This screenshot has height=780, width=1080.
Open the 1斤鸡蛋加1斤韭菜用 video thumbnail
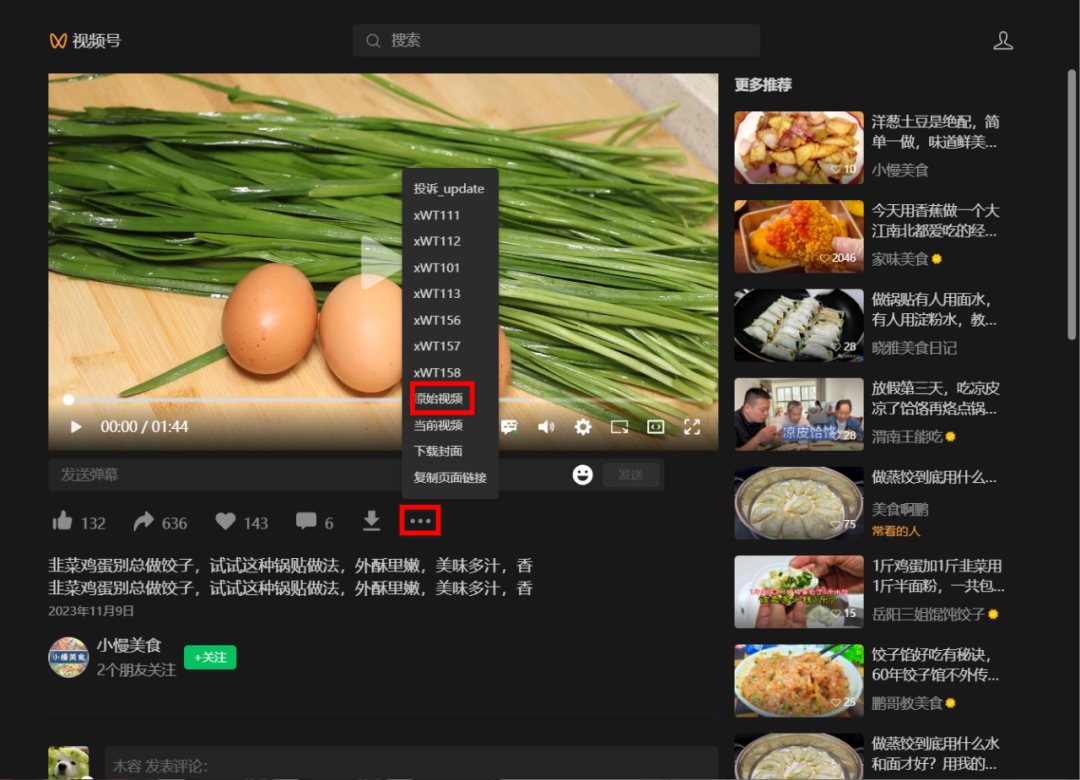798,592
